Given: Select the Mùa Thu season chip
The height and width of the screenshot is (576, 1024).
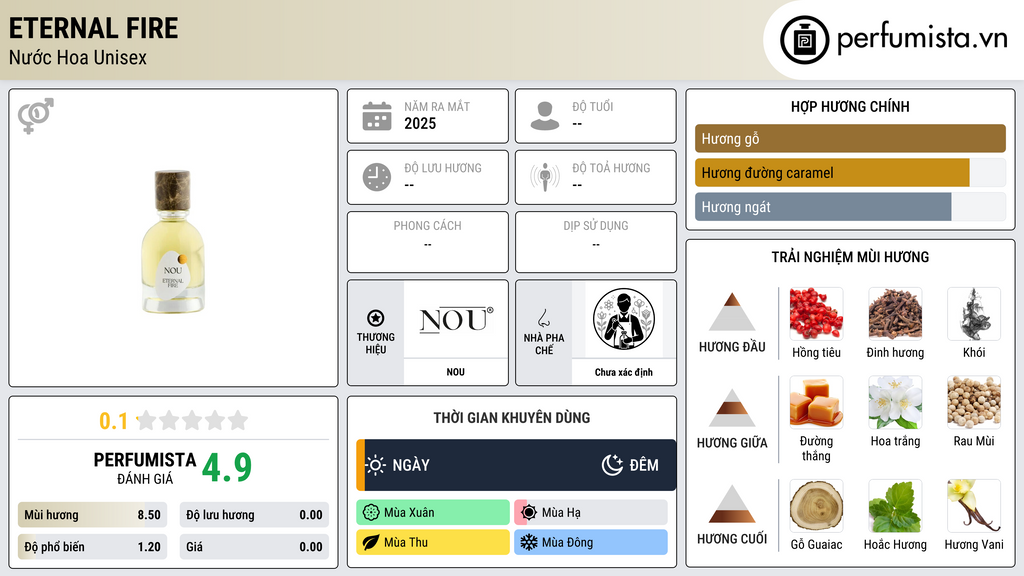Looking at the screenshot, I should coord(433,542).
